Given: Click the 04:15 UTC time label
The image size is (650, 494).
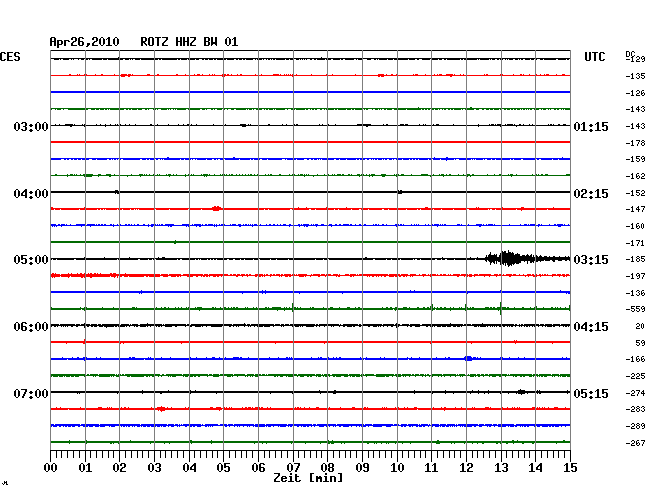Looking at the screenshot, I should coord(591,327).
